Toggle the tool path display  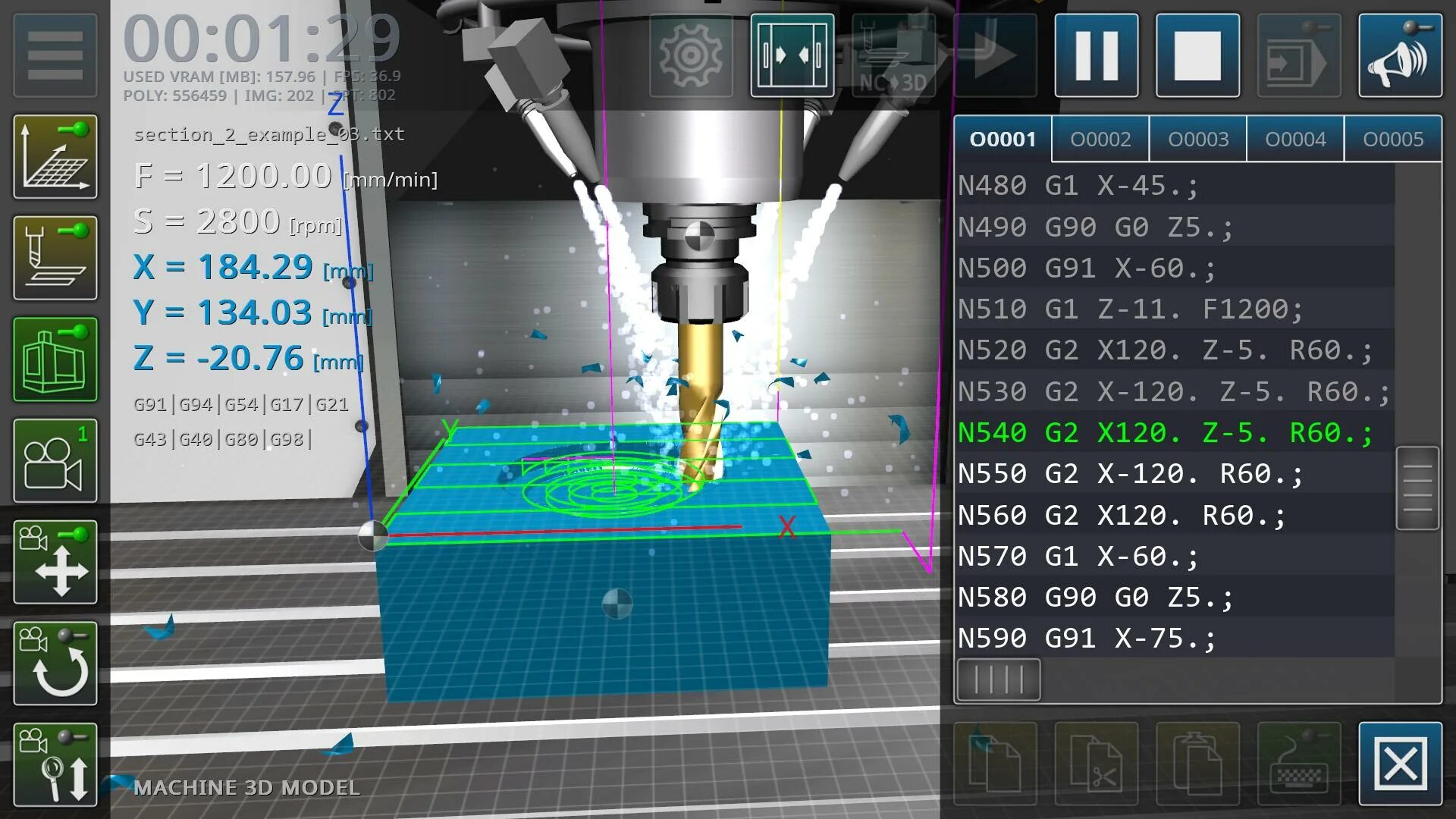pos(55,258)
